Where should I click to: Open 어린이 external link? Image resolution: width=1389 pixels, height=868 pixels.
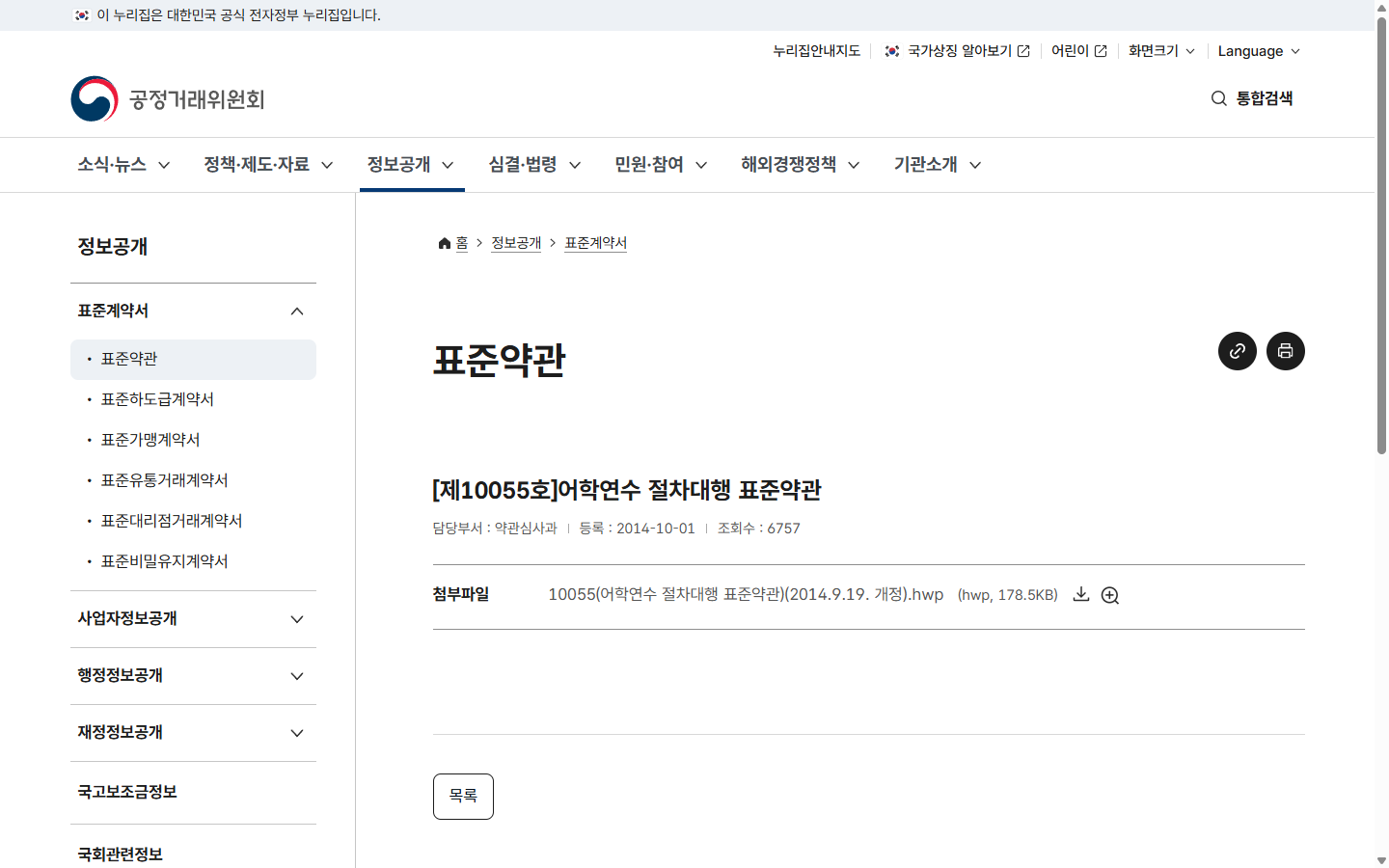click(1079, 51)
